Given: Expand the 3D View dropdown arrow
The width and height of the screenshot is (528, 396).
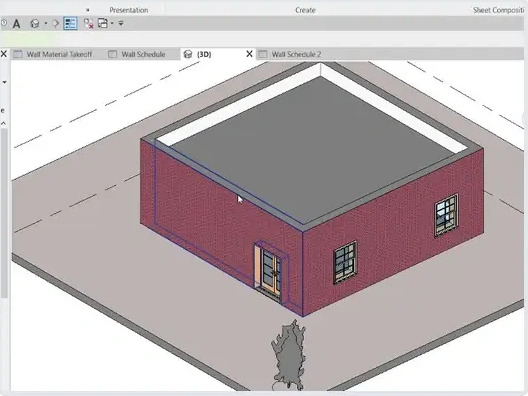Looking at the screenshot, I should pos(46,24).
